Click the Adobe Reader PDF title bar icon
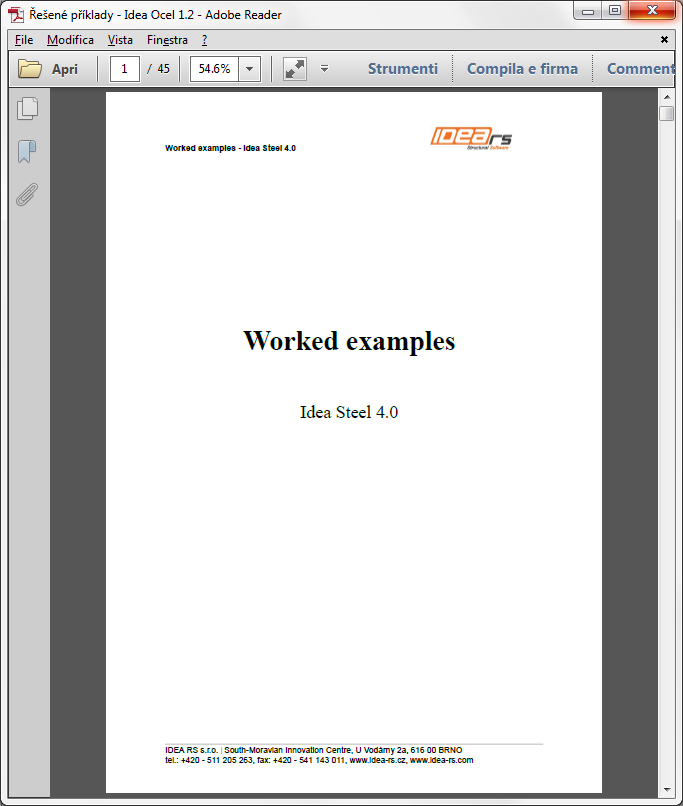The width and height of the screenshot is (683, 806). coord(16,14)
